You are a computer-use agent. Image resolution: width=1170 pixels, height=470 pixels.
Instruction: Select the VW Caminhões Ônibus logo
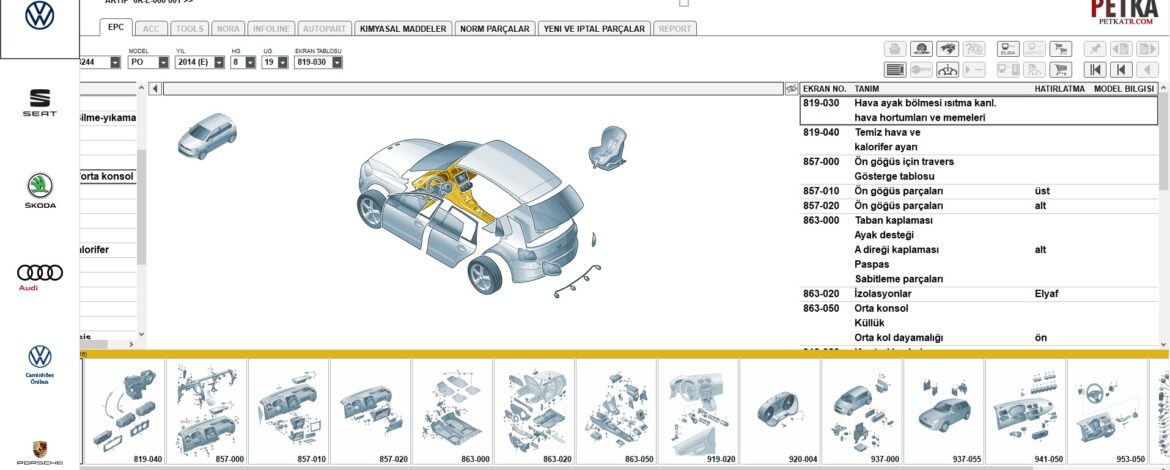click(x=40, y=365)
